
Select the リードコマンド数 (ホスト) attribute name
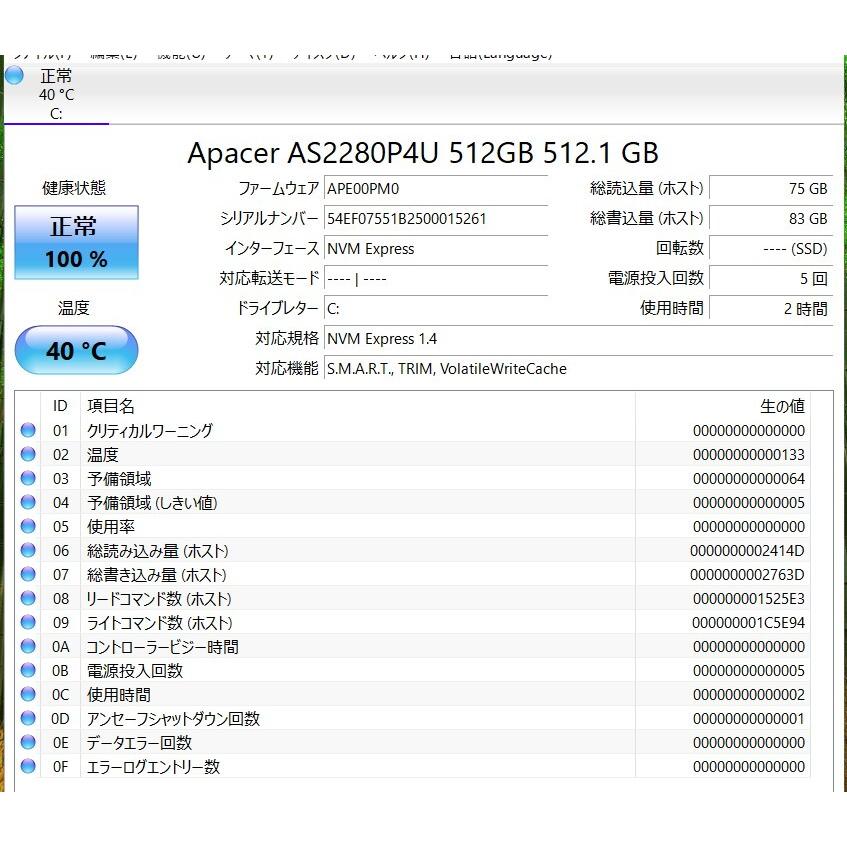[x=159, y=599]
